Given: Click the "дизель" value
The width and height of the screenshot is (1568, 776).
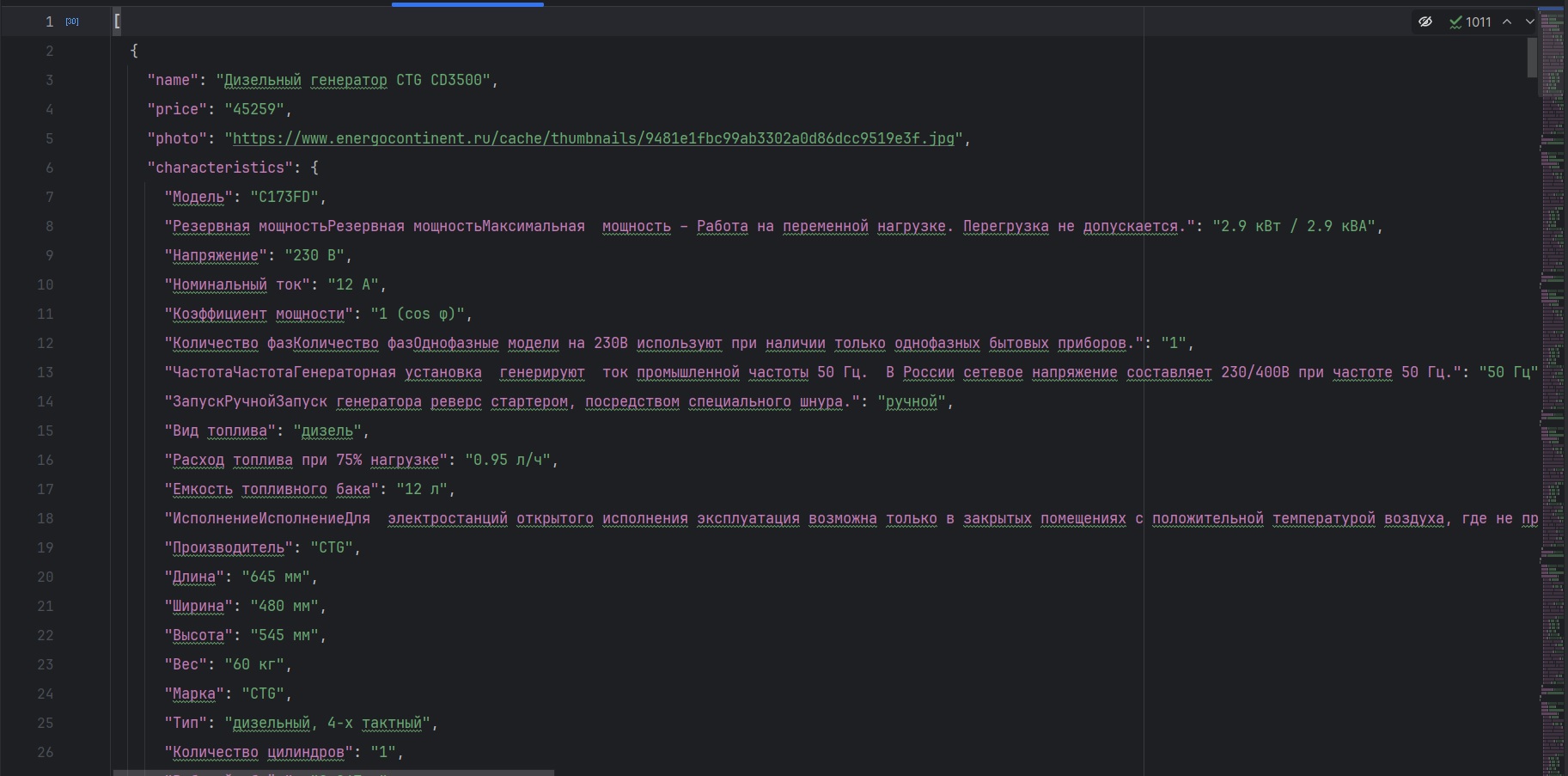Looking at the screenshot, I should (x=327, y=431).
